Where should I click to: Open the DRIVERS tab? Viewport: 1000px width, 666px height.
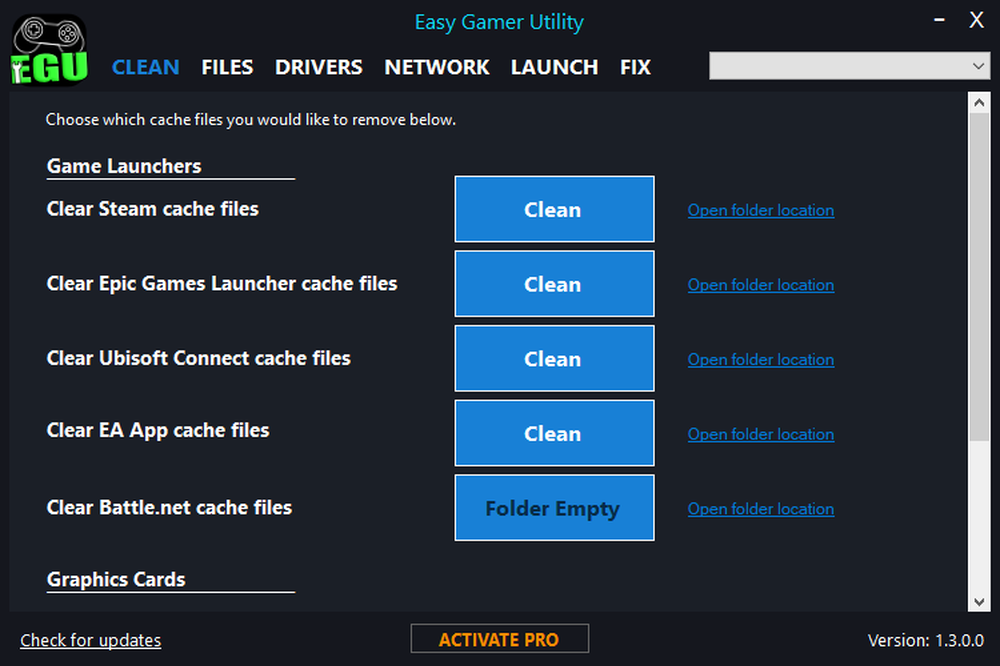pyautogui.click(x=318, y=67)
